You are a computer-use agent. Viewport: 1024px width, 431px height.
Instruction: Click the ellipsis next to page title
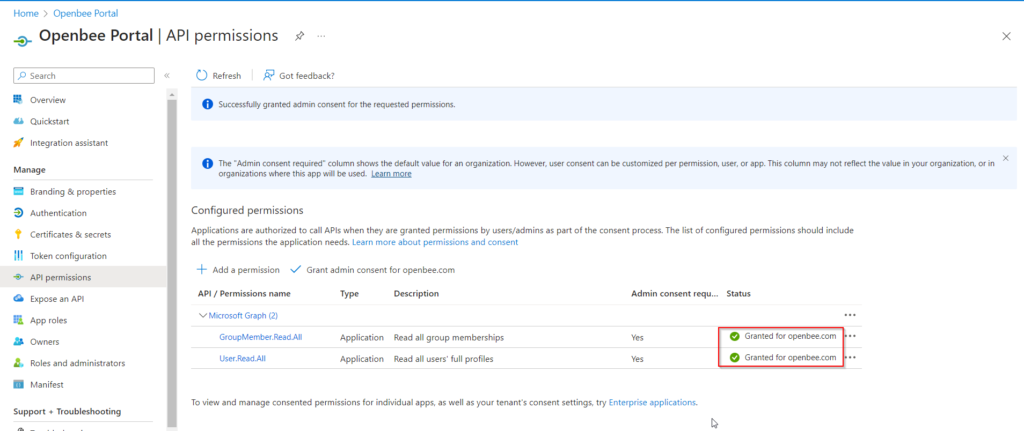click(321, 36)
